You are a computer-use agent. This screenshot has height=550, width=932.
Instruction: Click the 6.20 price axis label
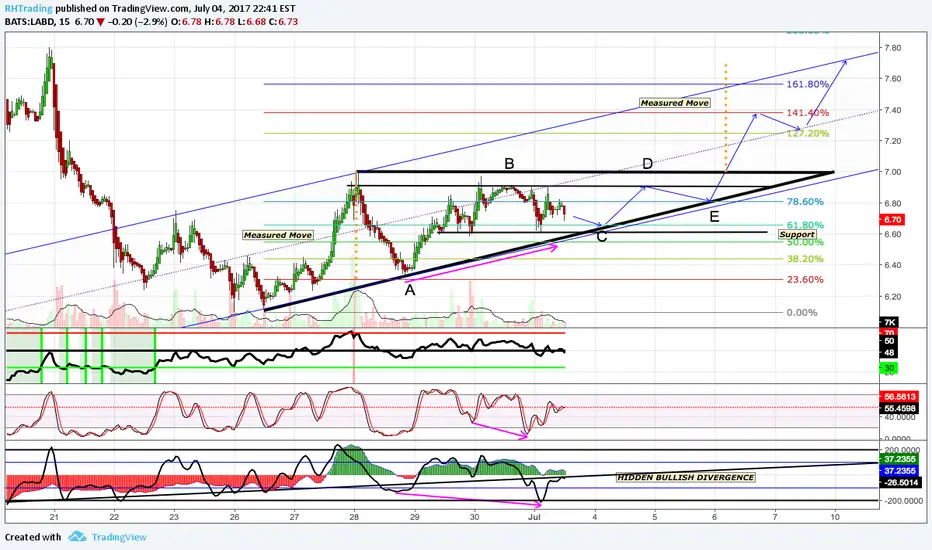click(x=892, y=297)
